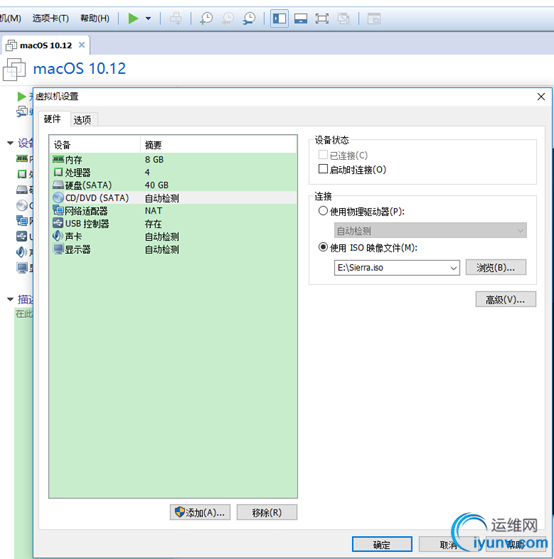Click the processor count value 4
554x559 pixels.
click(147, 172)
